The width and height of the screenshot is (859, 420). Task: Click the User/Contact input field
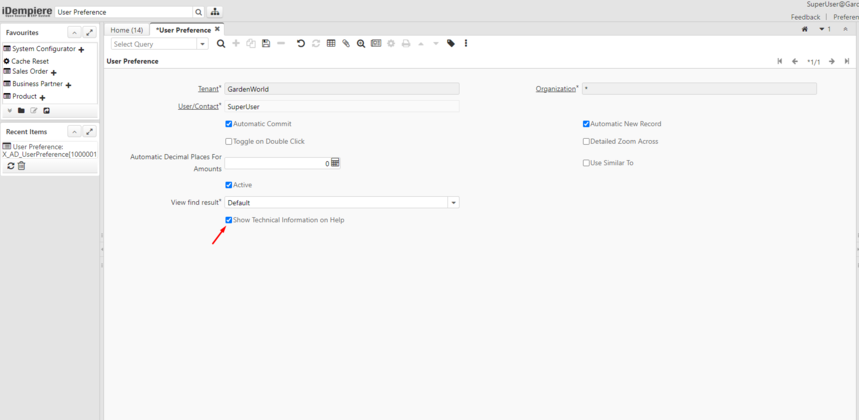pyautogui.click(x=341, y=106)
